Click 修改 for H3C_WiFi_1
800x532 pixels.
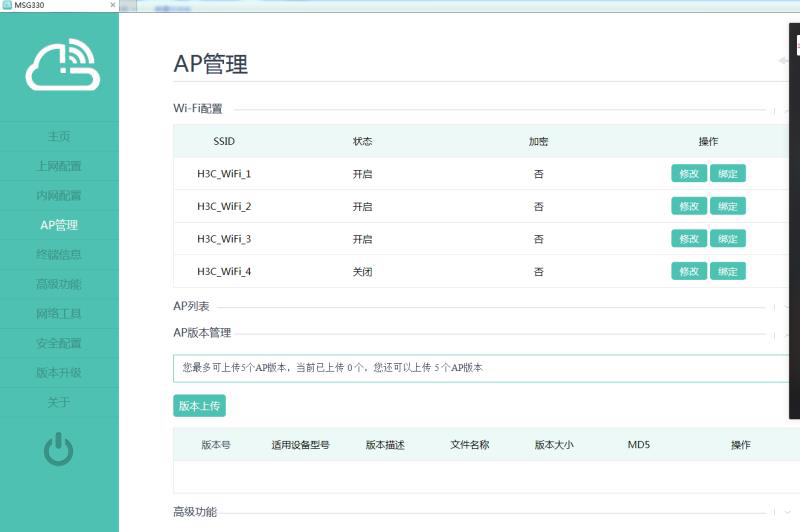pyautogui.click(x=689, y=174)
